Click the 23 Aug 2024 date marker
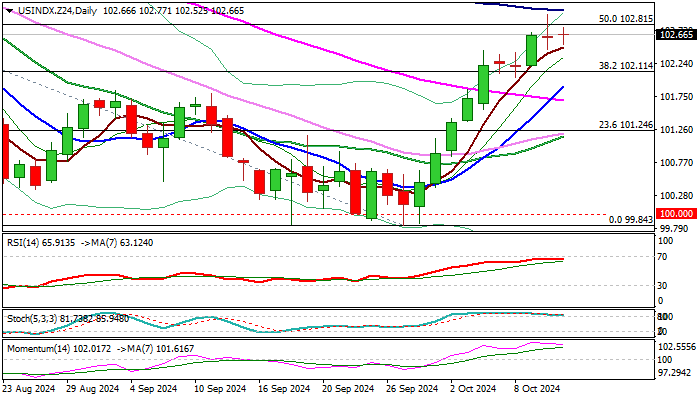The width and height of the screenshot is (700, 400). click(x=29, y=389)
